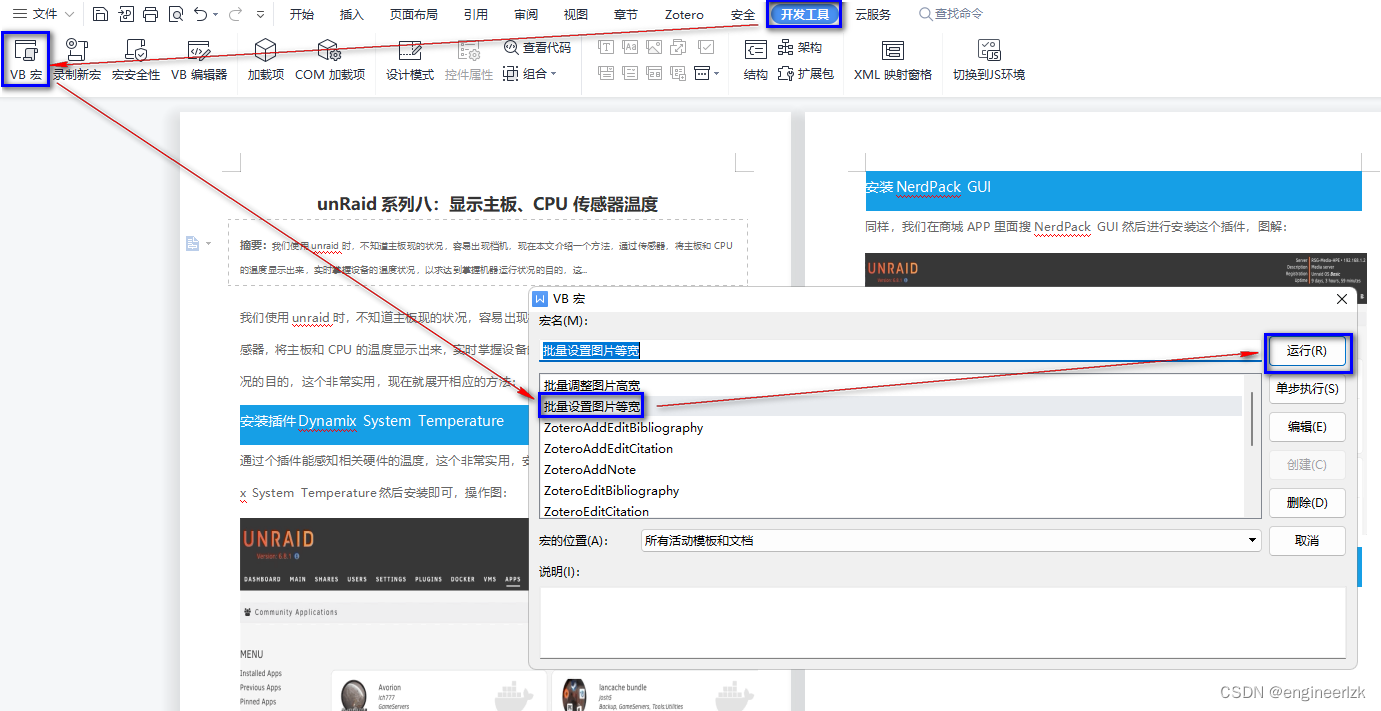Click 单步执行(S) step button
Screen dimensions: 1381x711
[x=1307, y=389]
